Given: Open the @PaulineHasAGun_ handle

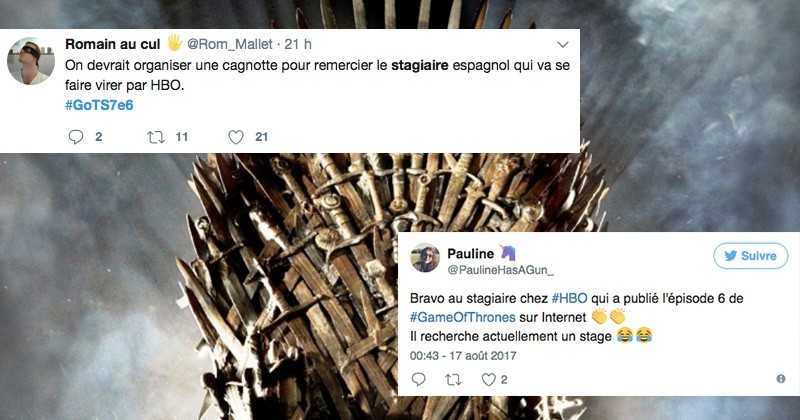Looking at the screenshot, I should click(x=501, y=270).
